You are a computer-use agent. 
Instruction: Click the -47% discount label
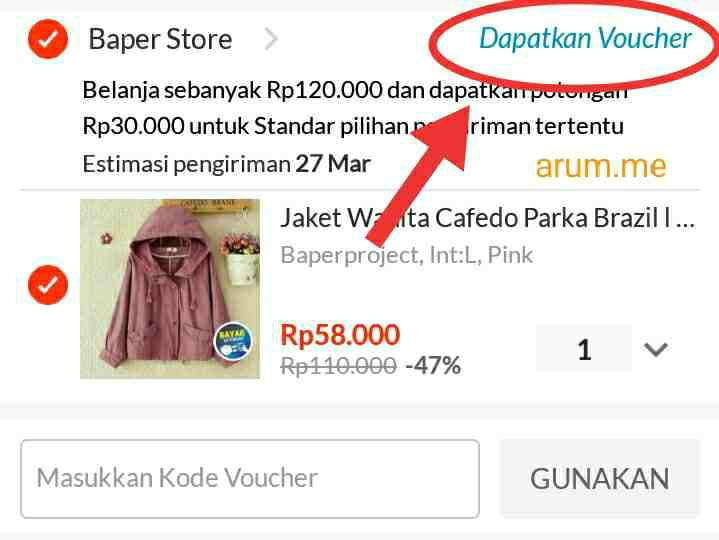click(433, 365)
